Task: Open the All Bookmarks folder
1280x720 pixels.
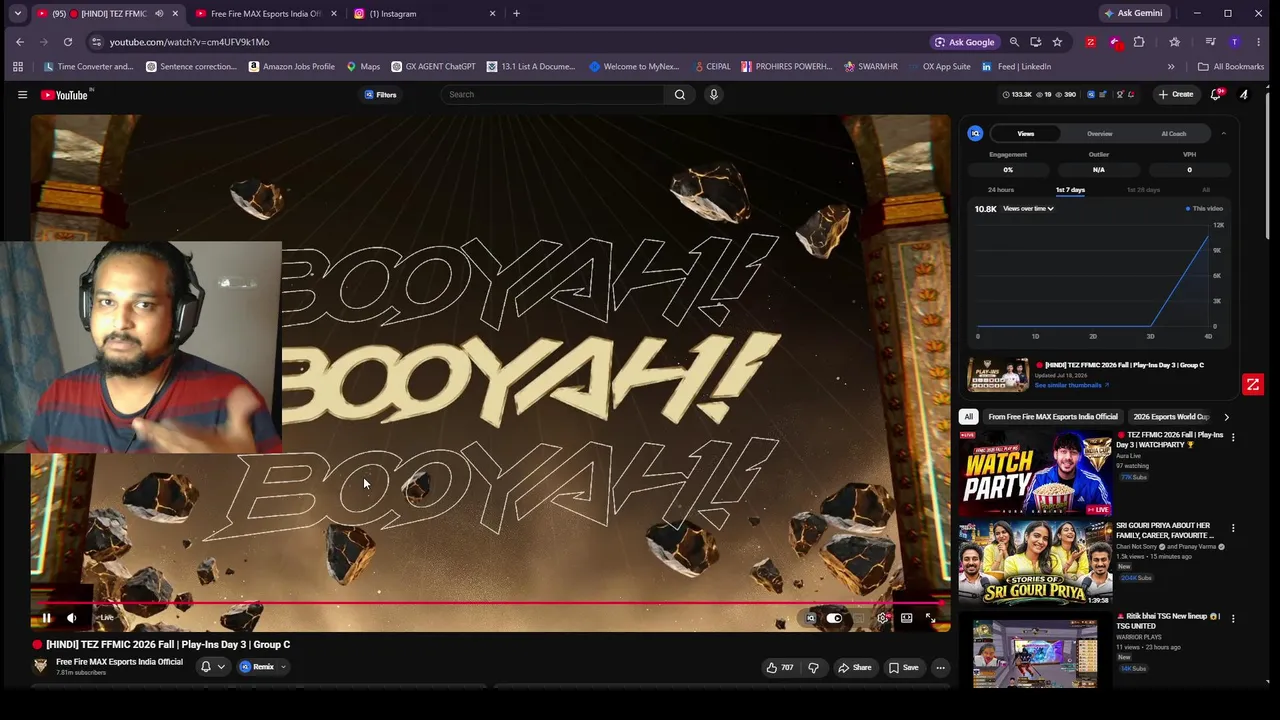Action: (1231, 66)
